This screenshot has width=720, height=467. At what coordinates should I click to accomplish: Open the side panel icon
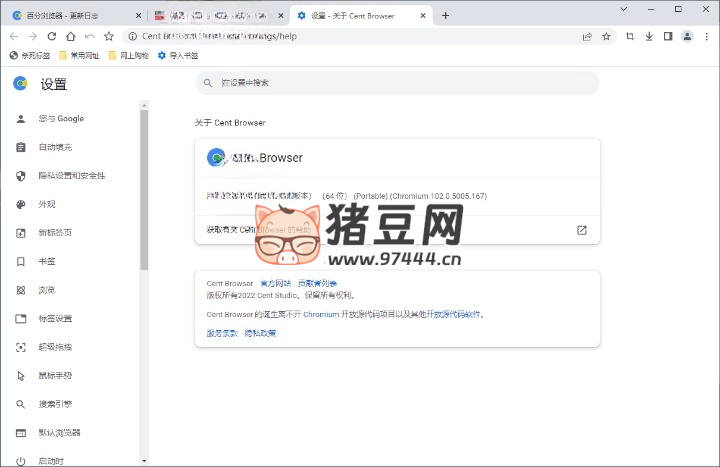click(x=668, y=36)
